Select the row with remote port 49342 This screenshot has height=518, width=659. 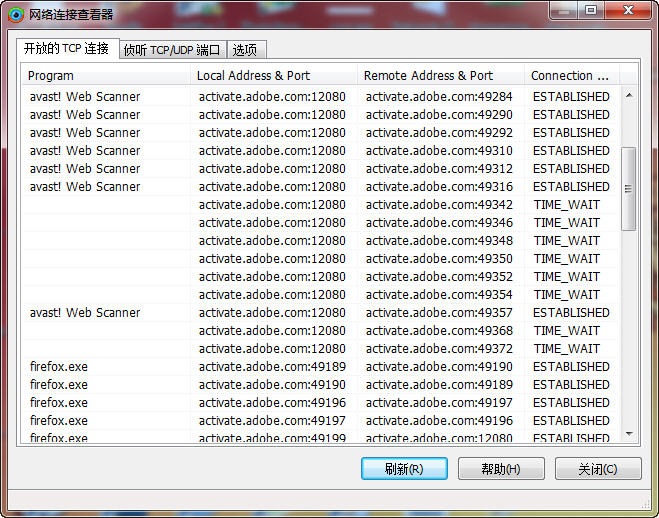[x=320, y=205]
